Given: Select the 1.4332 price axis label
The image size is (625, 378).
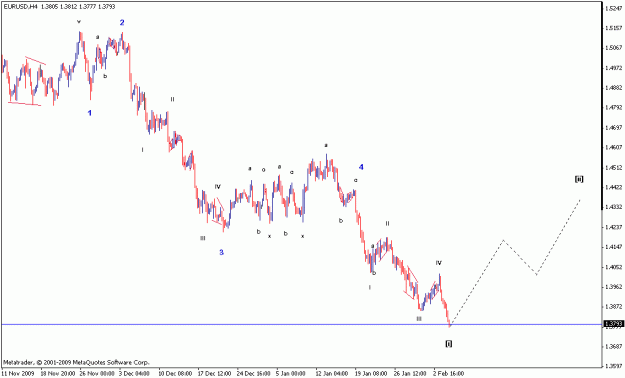Looking at the screenshot, I should click(x=614, y=207).
